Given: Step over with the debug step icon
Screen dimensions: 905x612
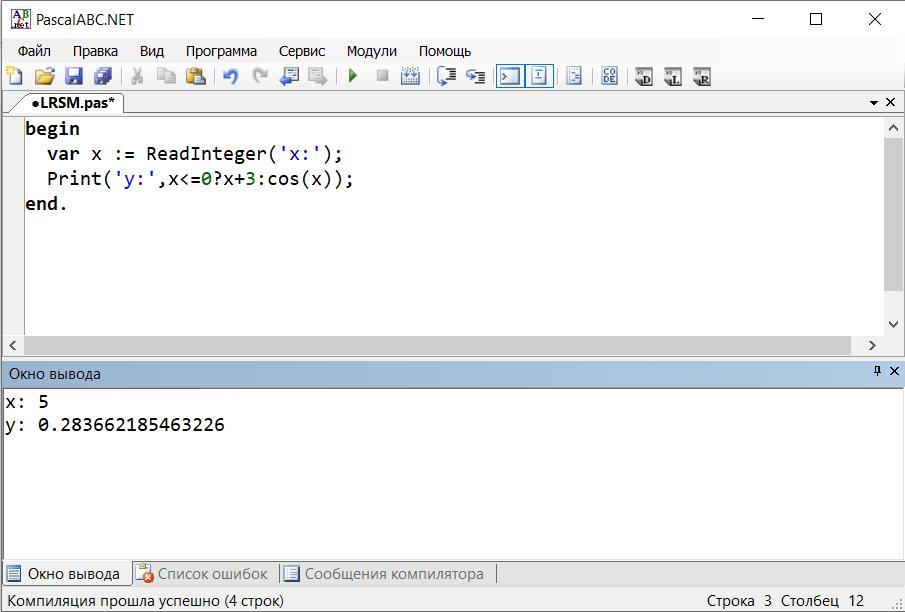Looking at the screenshot, I should coord(446,76).
